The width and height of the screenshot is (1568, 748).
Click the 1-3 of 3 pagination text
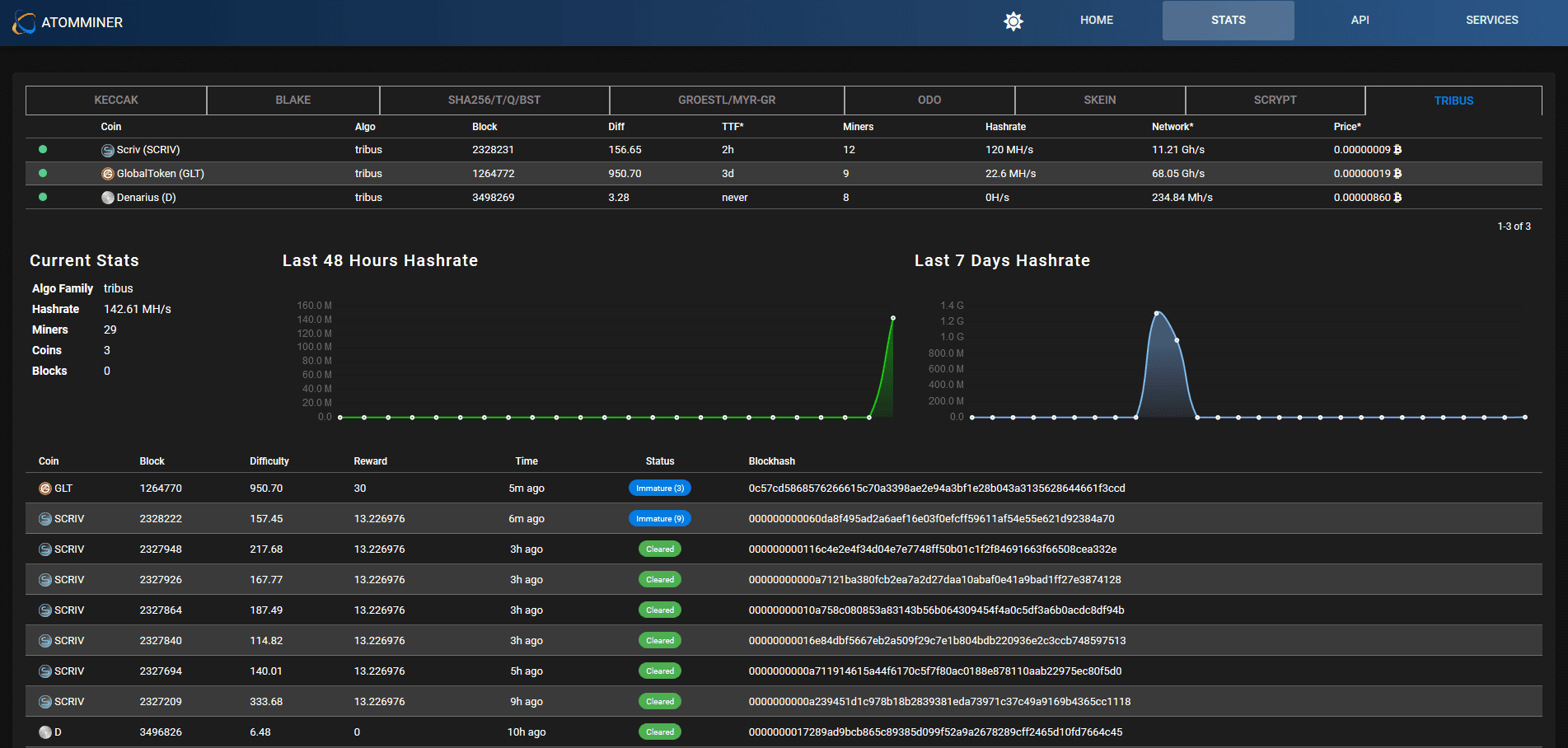(1514, 227)
